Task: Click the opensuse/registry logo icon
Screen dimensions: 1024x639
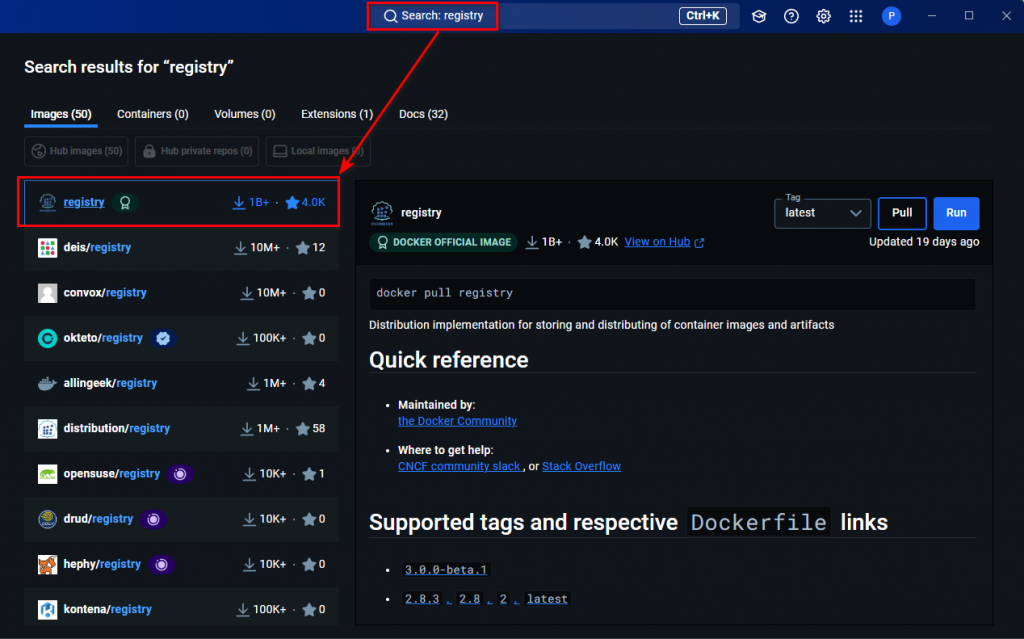Action: click(47, 474)
